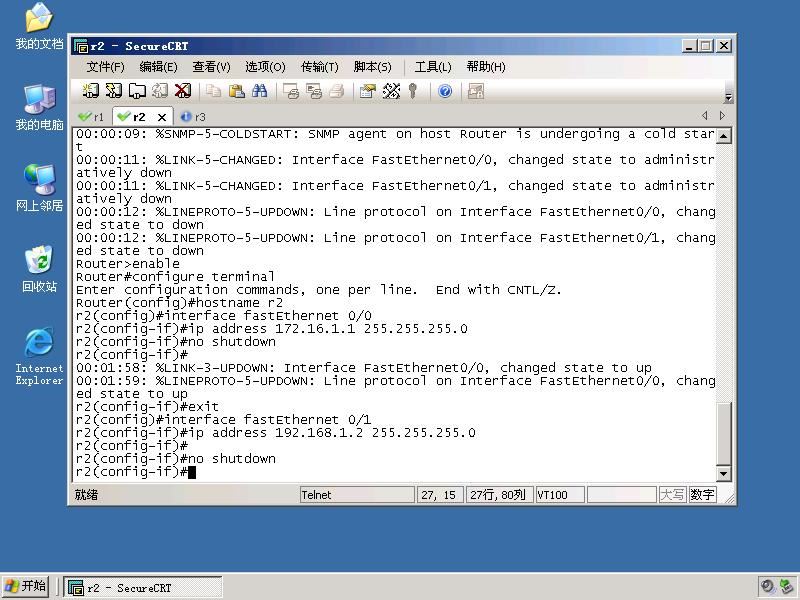Open the 编辑(E) menu
The height and width of the screenshot is (600, 800).
[x=158, y=67]
